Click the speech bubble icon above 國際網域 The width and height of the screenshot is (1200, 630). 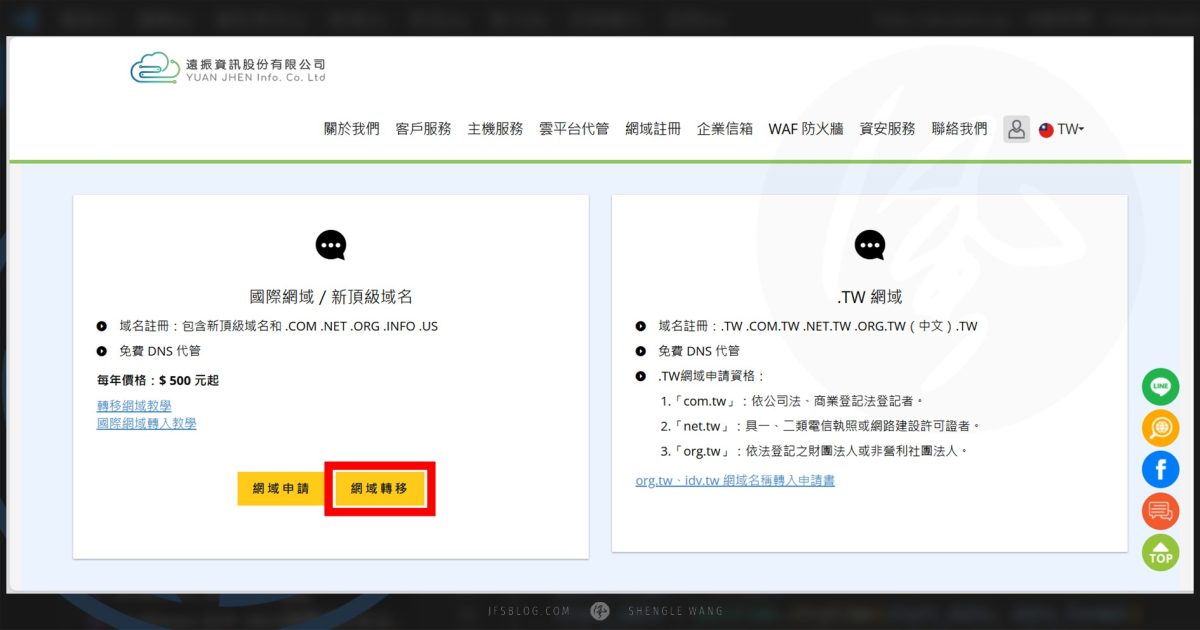pos(330,244)
